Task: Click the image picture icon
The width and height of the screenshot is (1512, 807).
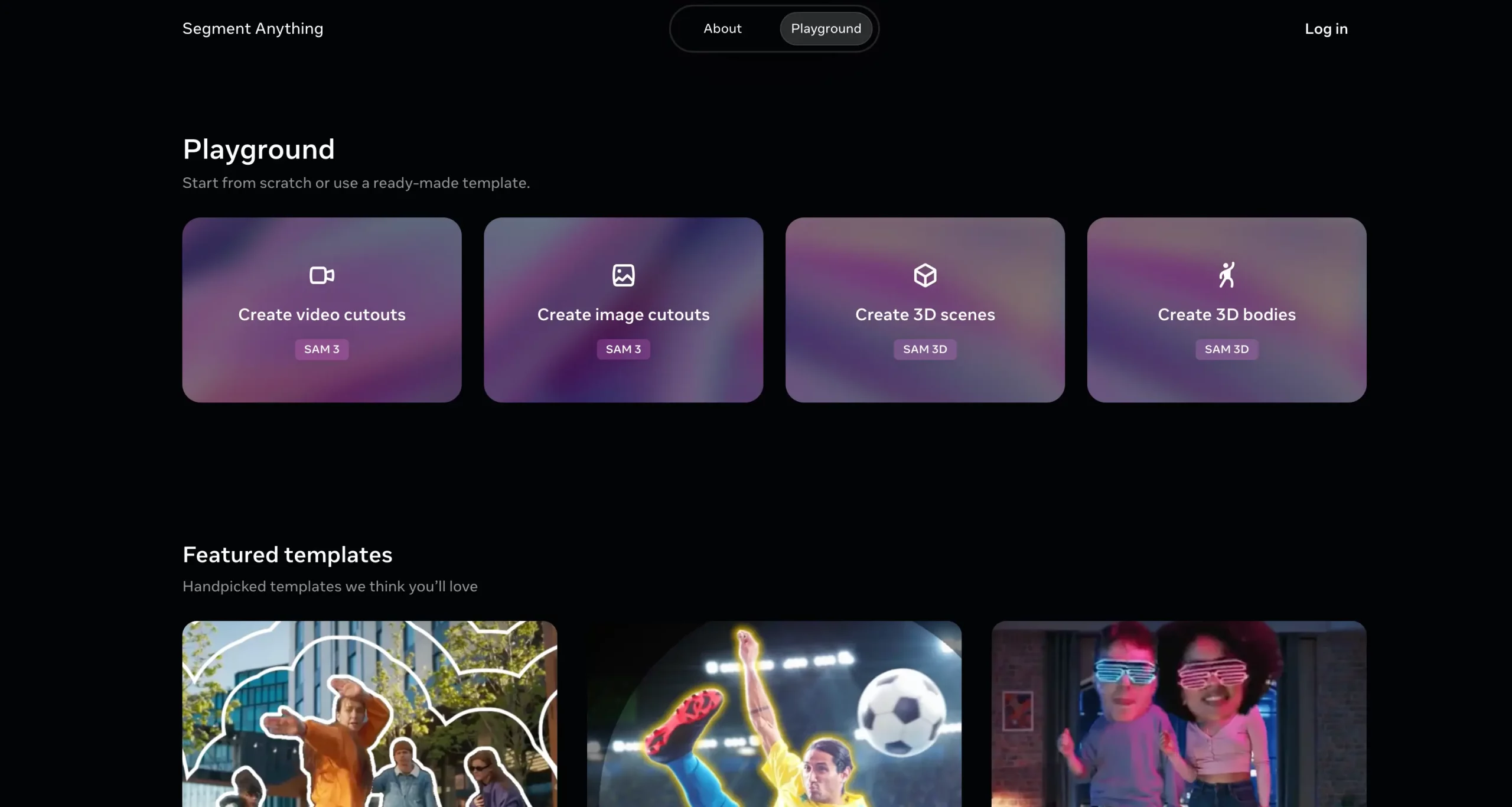Action: 623,275
